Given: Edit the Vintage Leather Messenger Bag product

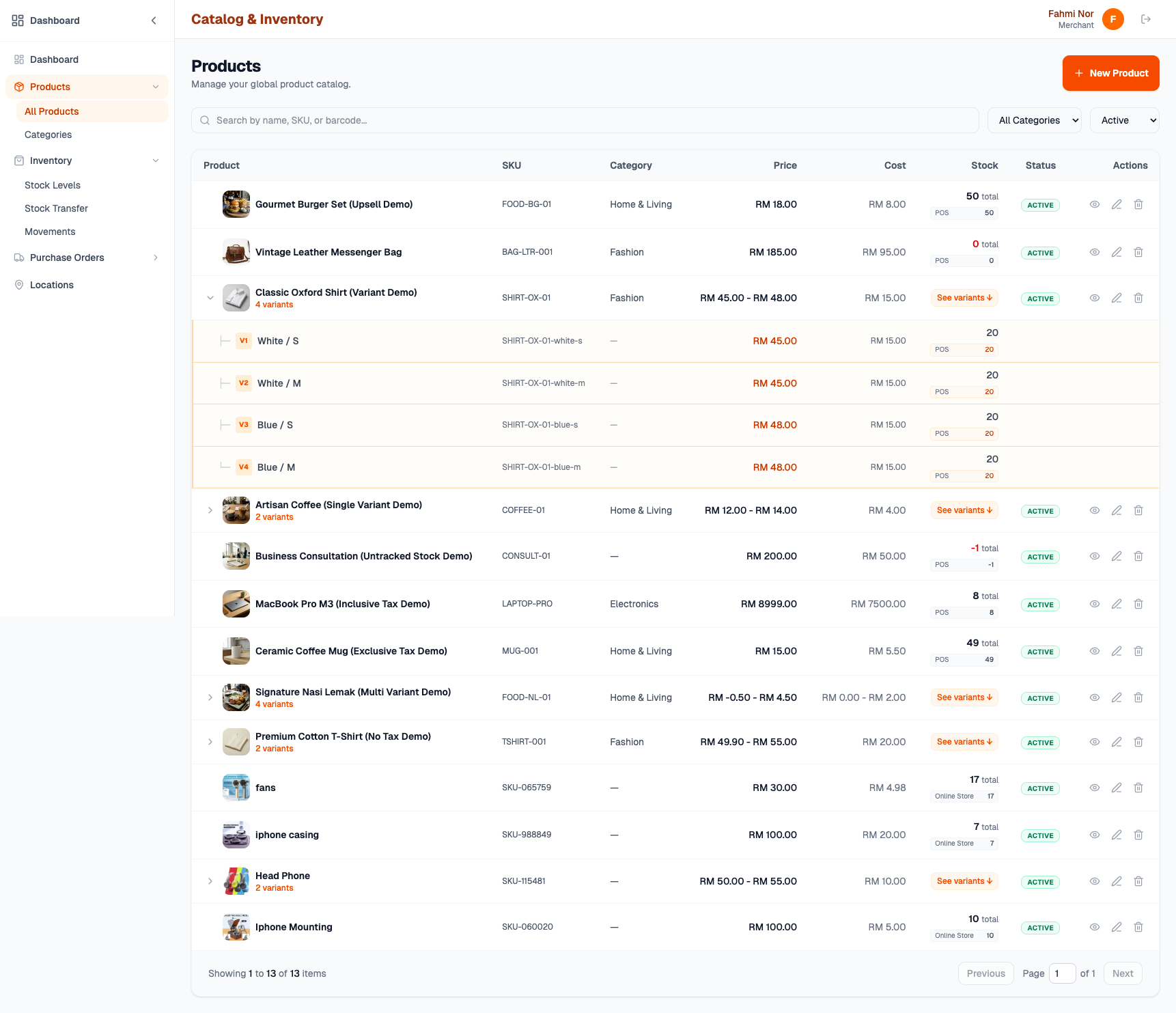Looking at the screenshot, I should coord(1117,252).
